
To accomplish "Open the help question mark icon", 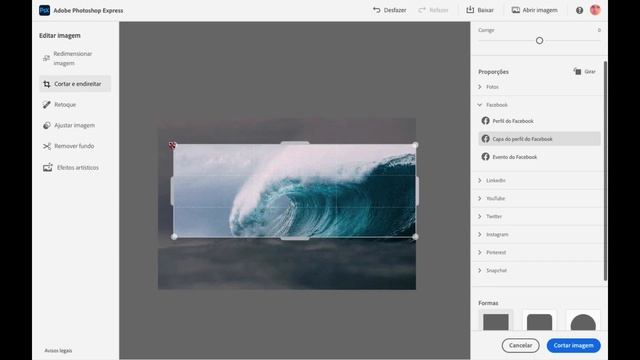I will point(579,10).
